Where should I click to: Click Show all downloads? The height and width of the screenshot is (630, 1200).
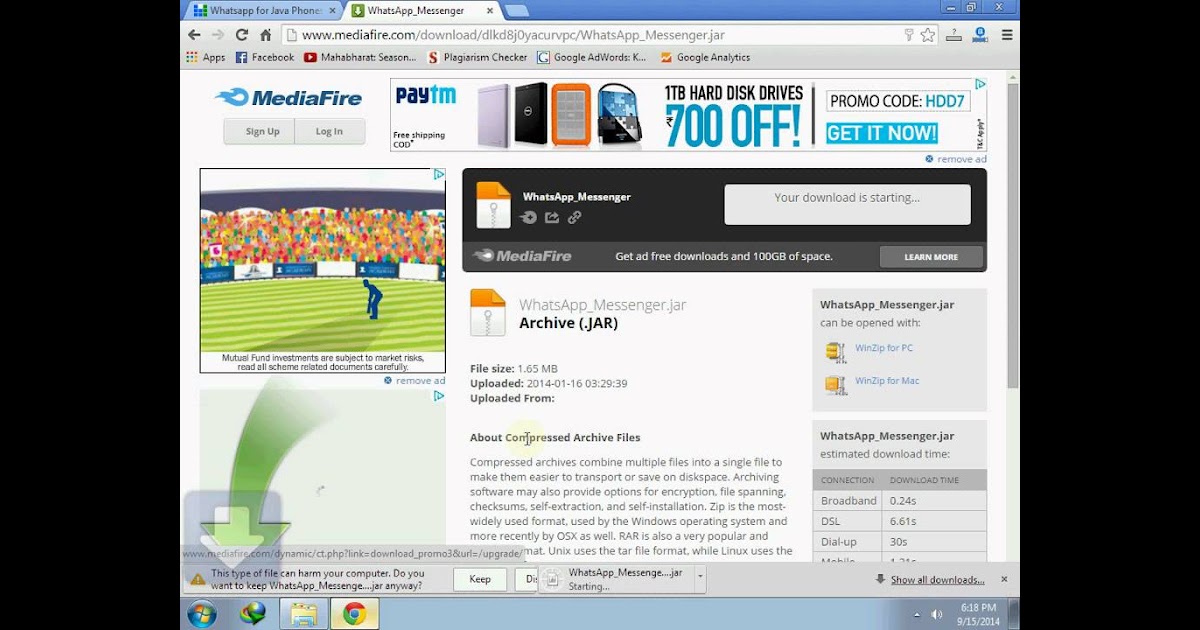[x=937, y=580]
